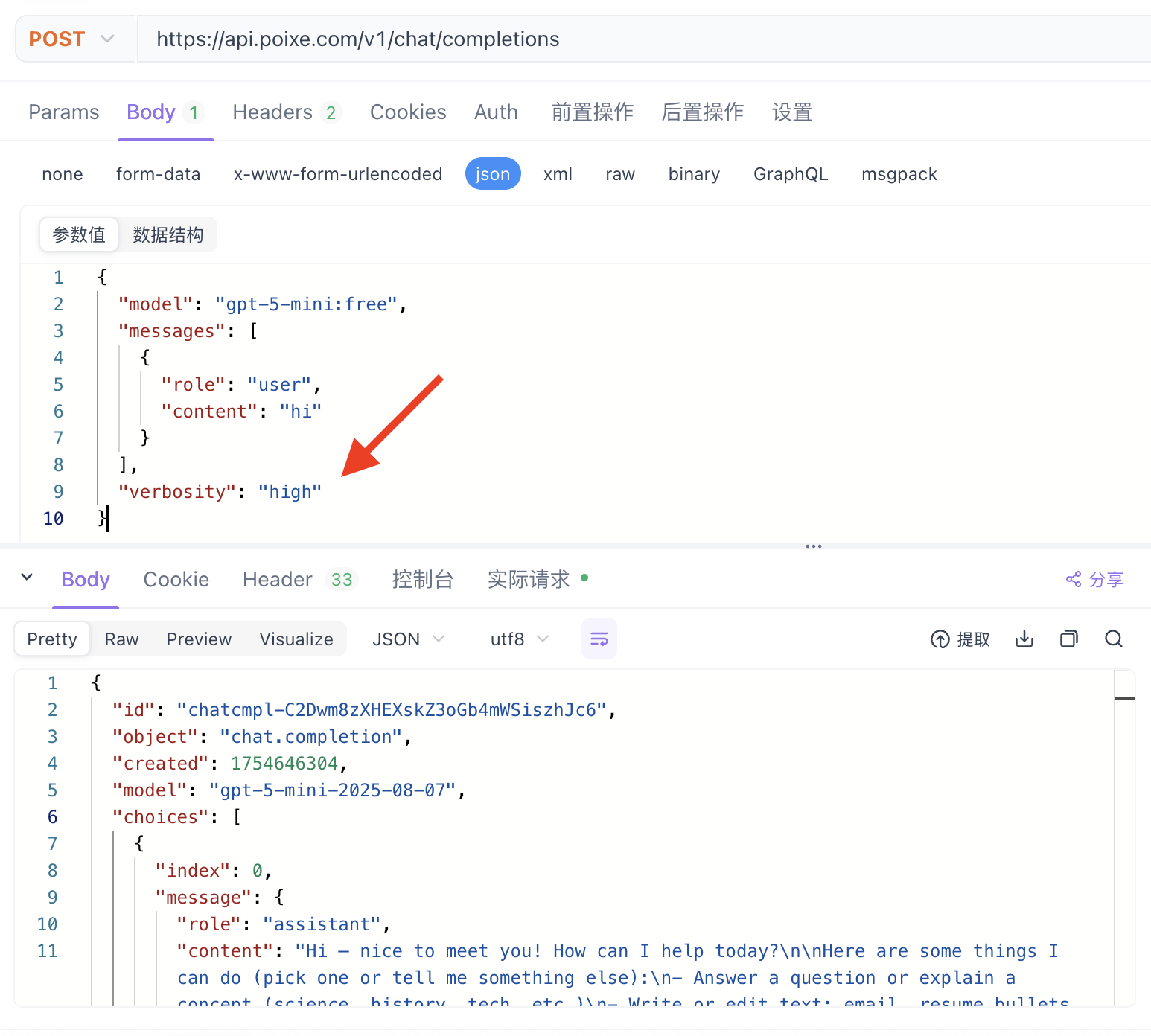Open the JSON format dropdown
The width and height of the screenshot is (1151, 1036).
tap(408, 639)
